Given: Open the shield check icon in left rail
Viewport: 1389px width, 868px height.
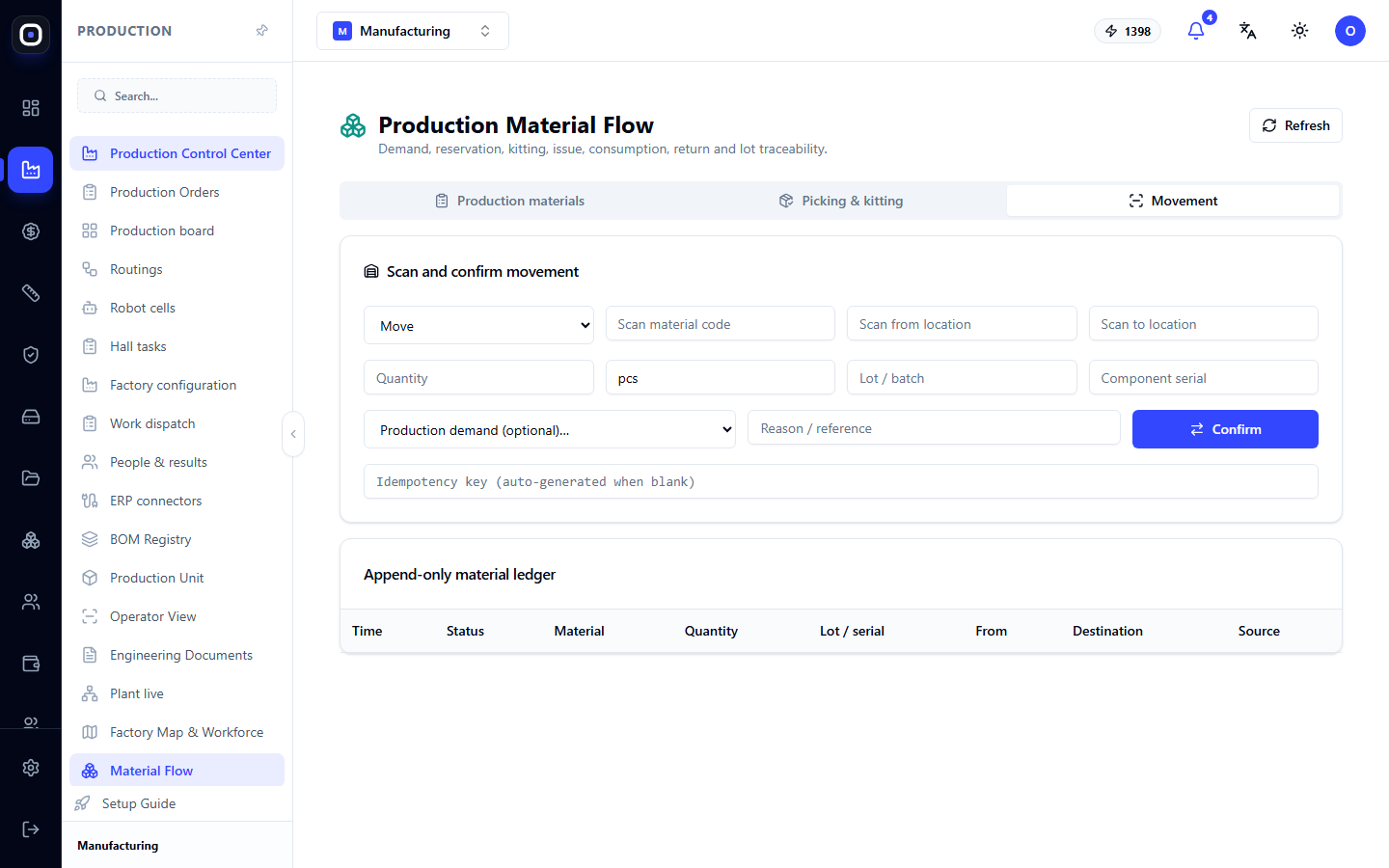Looking at the screenshot, I should pos(31,355).
